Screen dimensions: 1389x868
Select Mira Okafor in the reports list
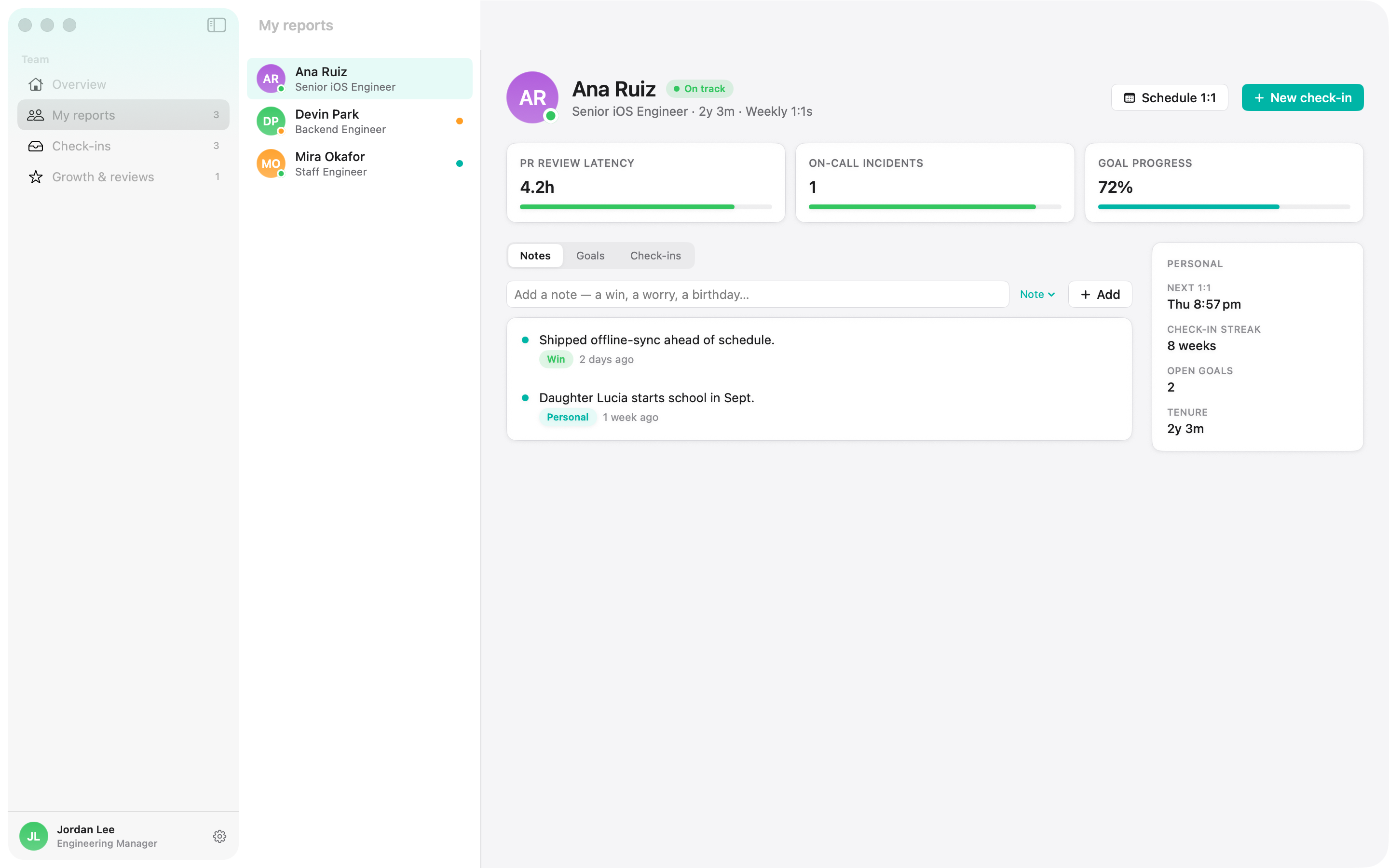click(x=360, y=163)
